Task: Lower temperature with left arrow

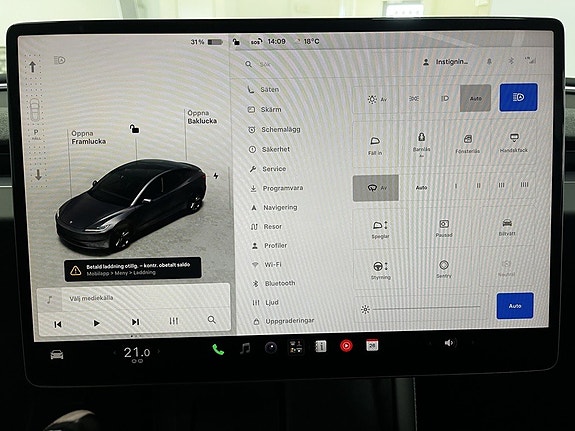Action: pos(114,353)
